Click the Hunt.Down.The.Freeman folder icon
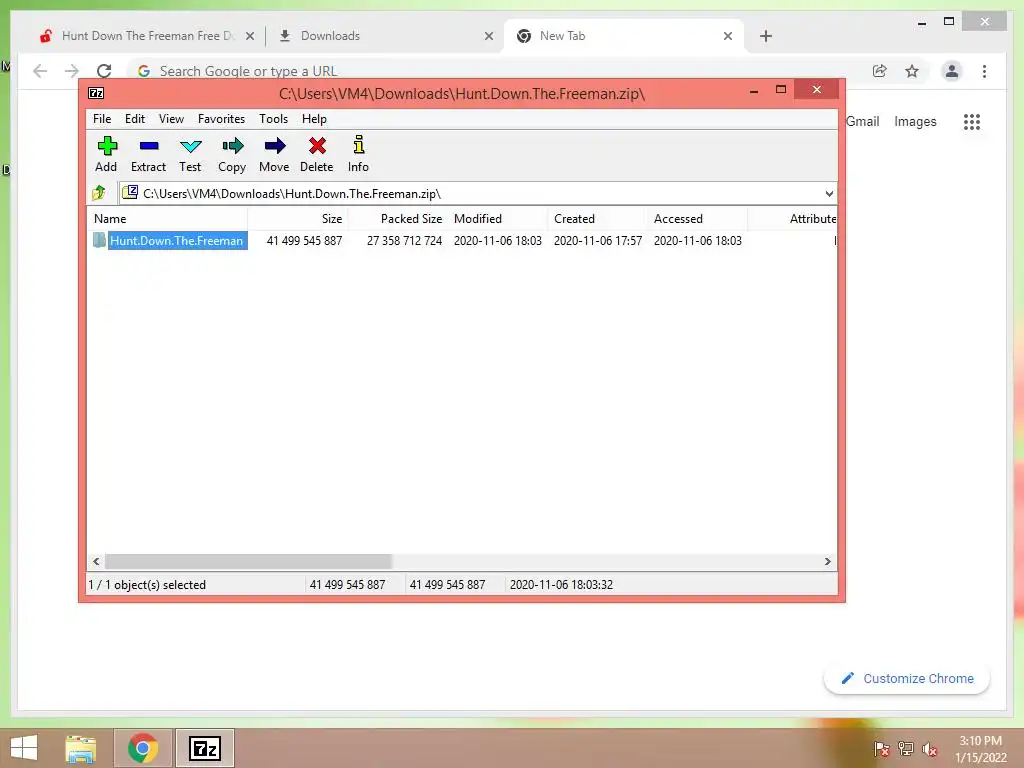 [x=99, y=240]
